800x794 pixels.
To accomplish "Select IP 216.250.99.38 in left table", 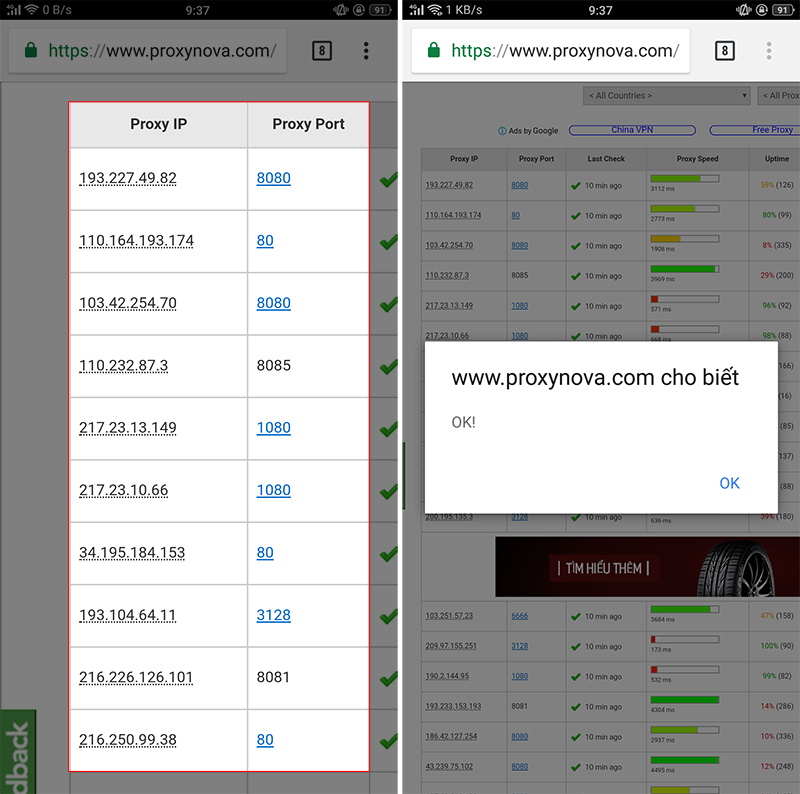I will [x=128, y=740].
